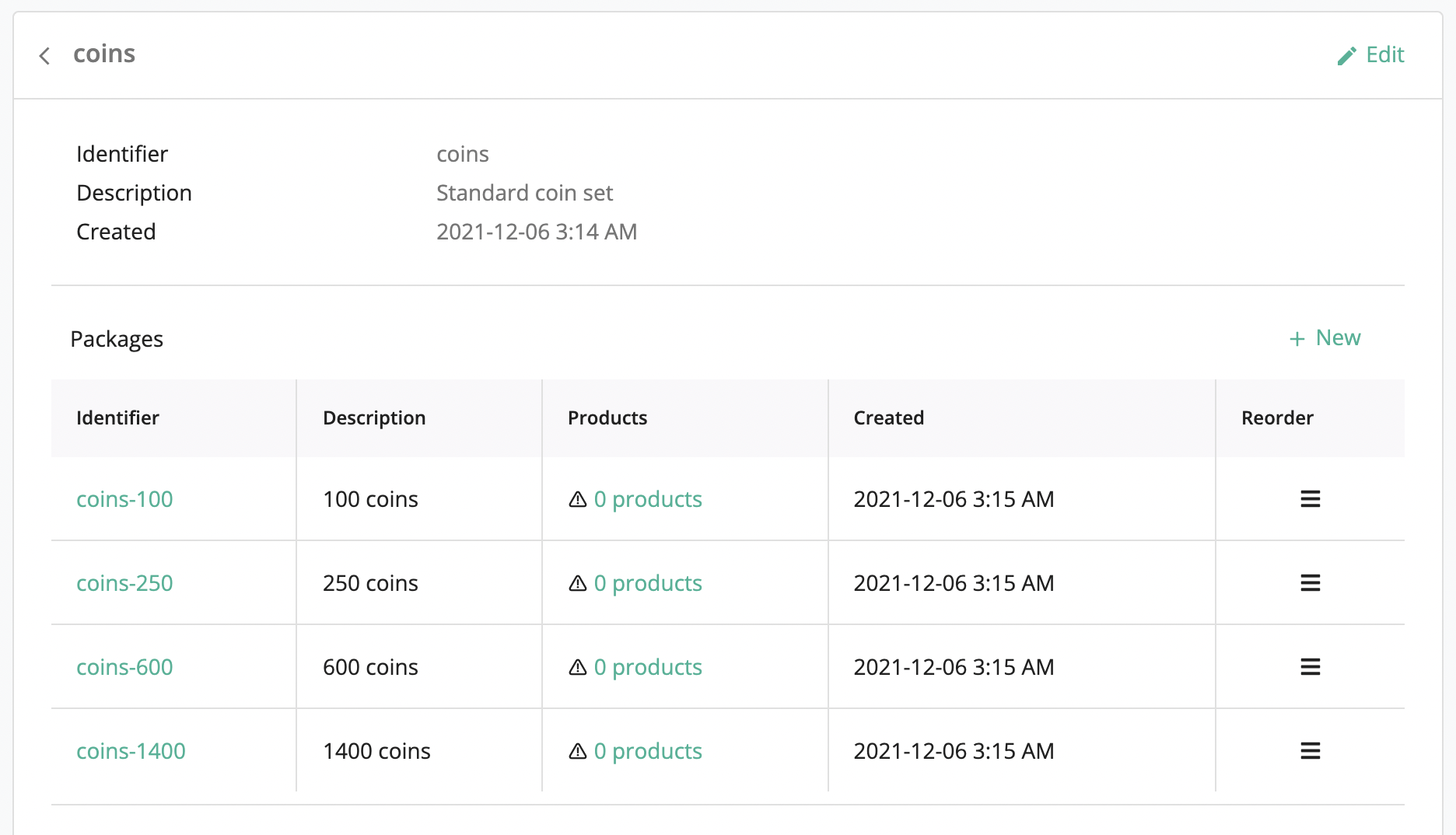This screenshot has width=1456, height=835.
Task: Click the warning icon in coins-100 row
Action: [x=578, y=499]
